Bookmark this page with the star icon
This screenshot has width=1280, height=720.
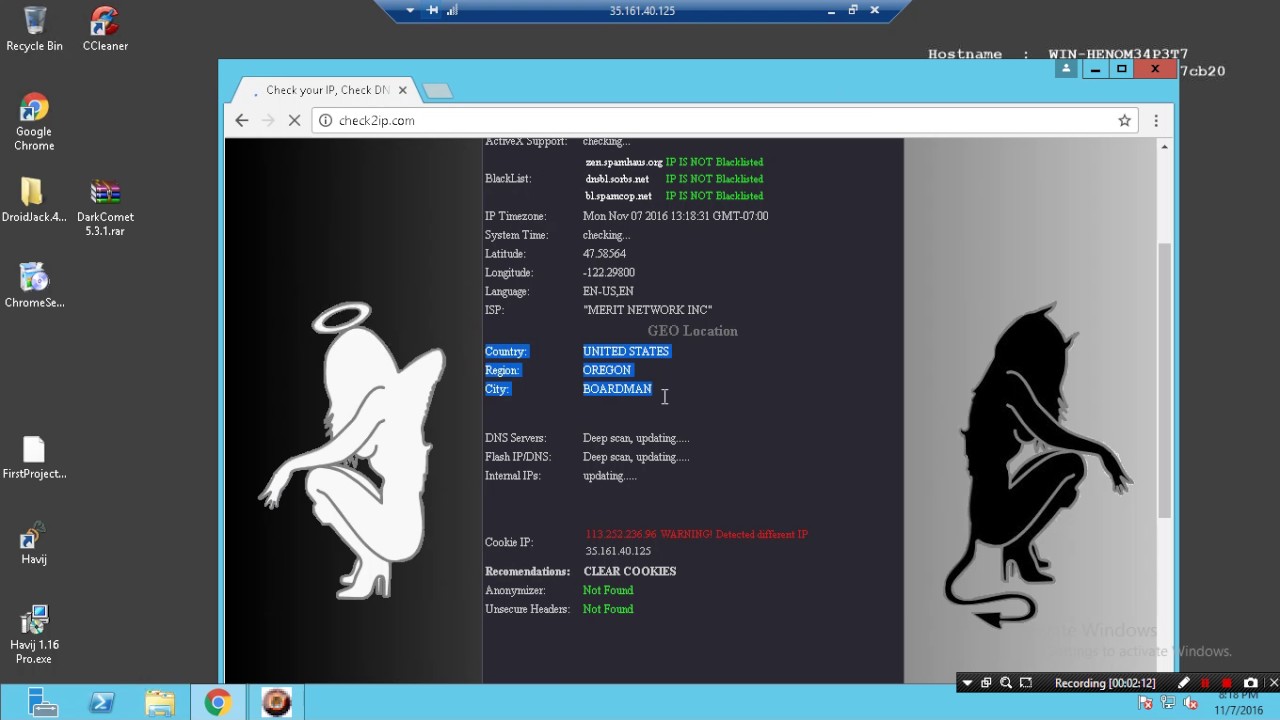coord(1124,120)
